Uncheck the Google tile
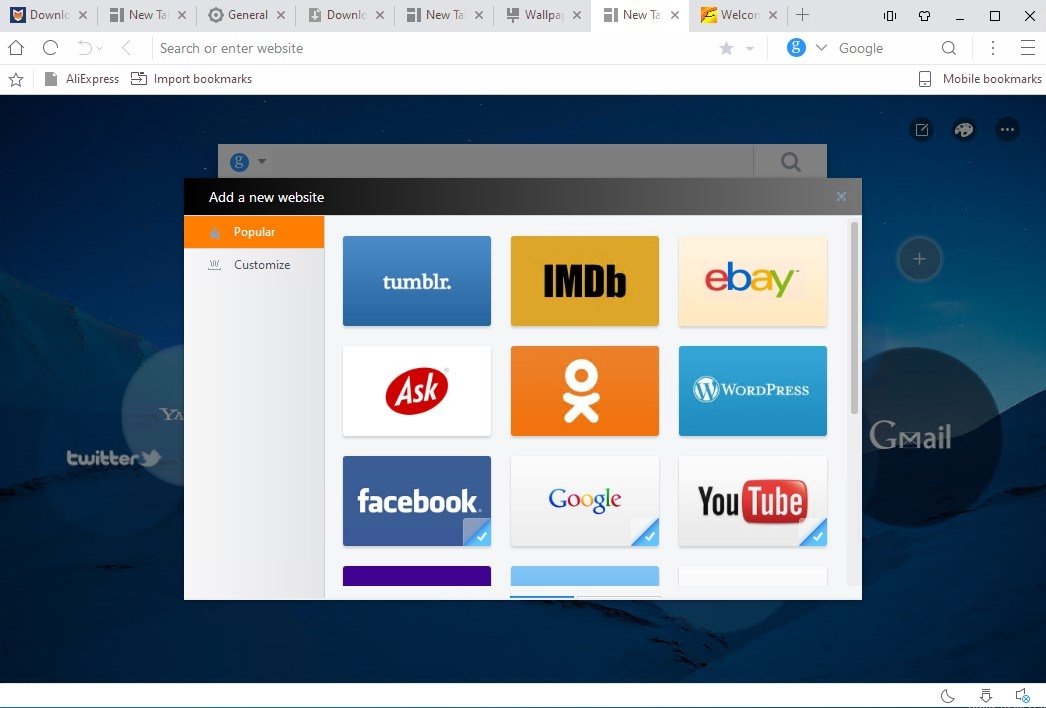Viewport: 1046px width, 708px height. coord(585,501)
